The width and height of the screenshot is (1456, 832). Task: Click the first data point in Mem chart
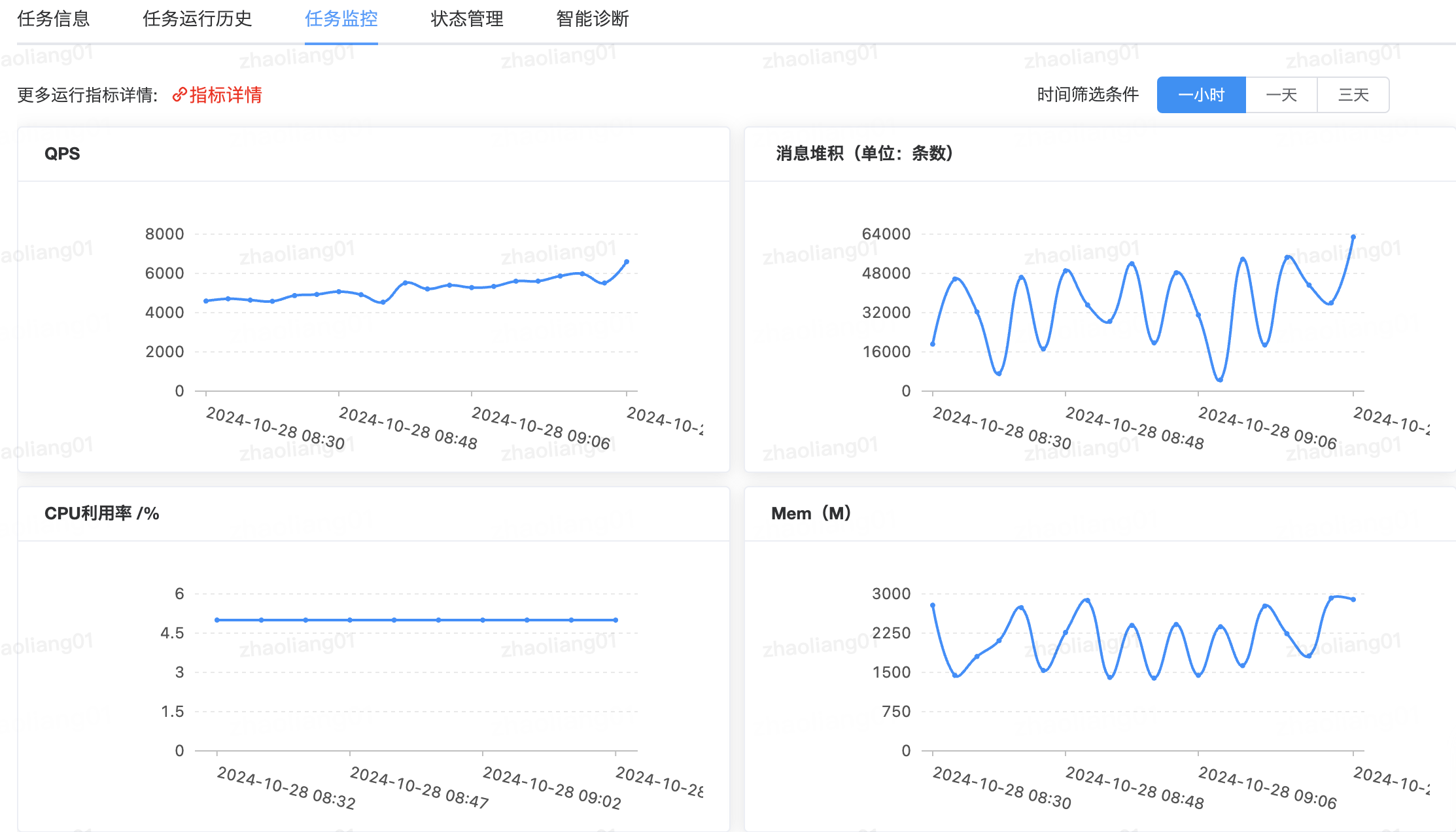point(933,606)
